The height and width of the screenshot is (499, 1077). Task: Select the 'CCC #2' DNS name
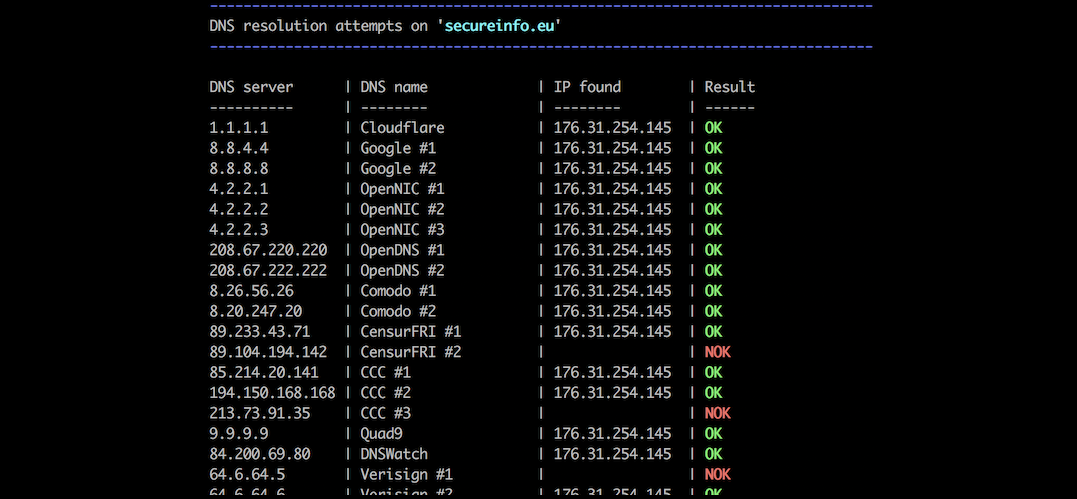tap(385, 392)
